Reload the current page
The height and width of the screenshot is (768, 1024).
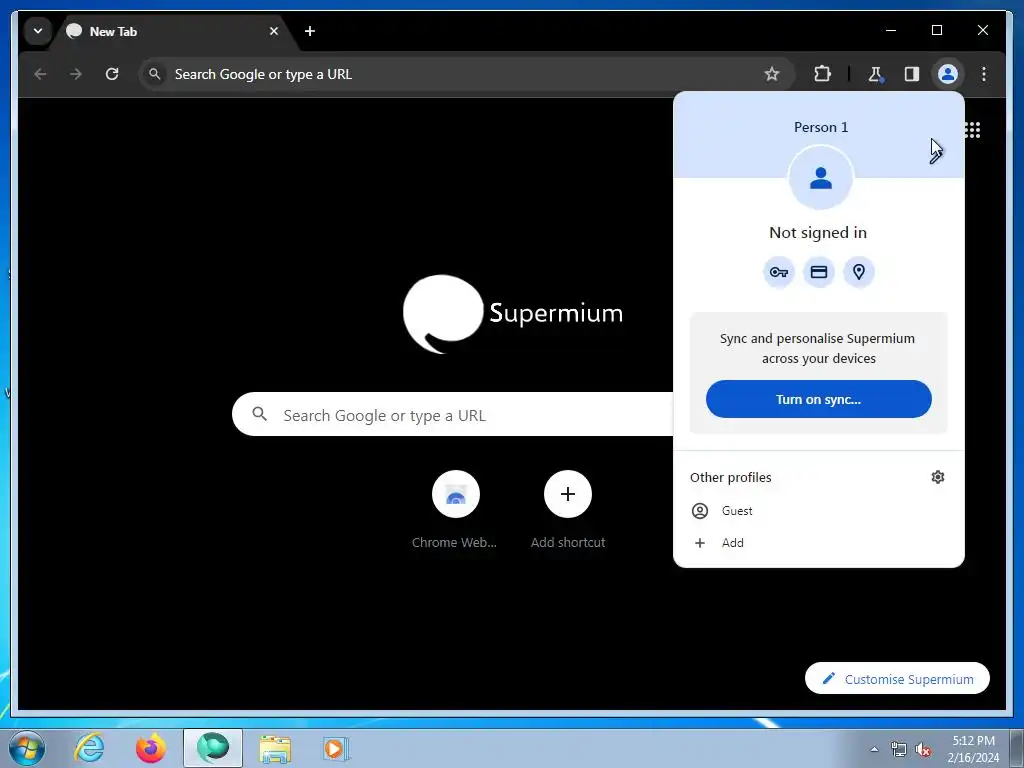point(112,74)
